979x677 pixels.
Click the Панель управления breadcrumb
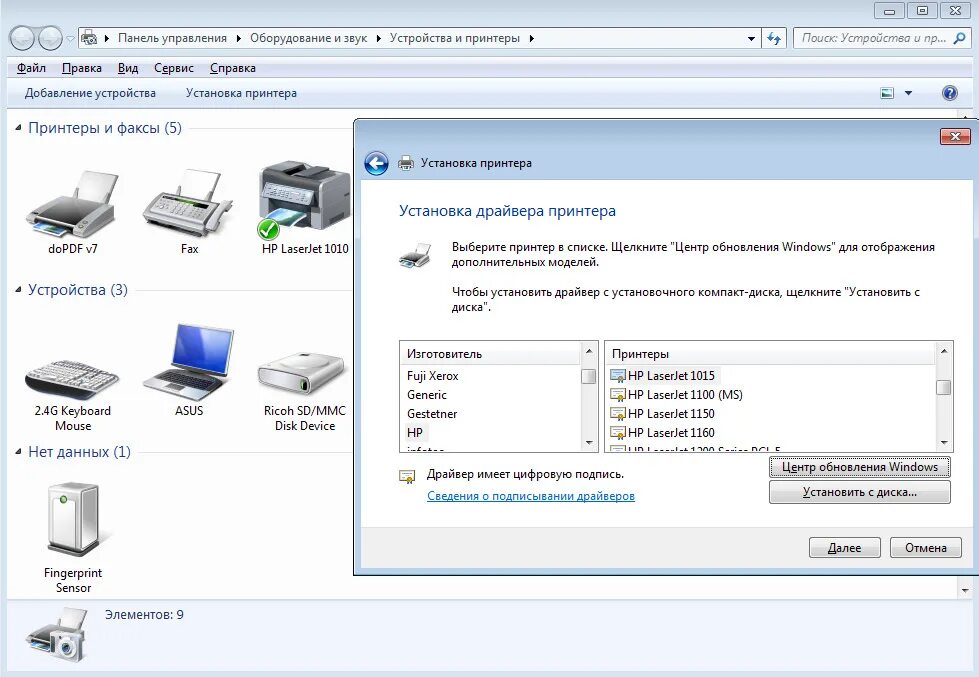click(x=172, y=38)
